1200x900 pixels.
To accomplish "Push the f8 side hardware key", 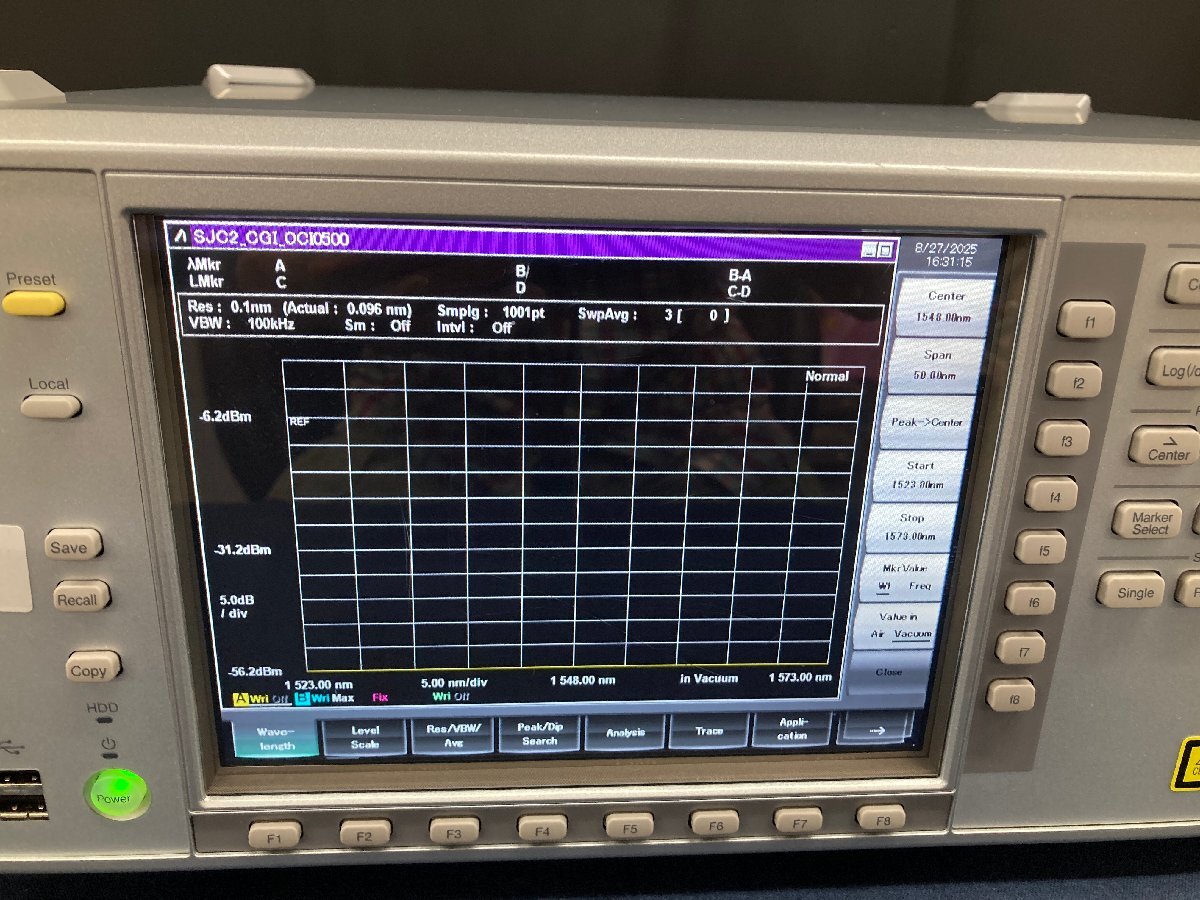I will (x=1011, y=695).
